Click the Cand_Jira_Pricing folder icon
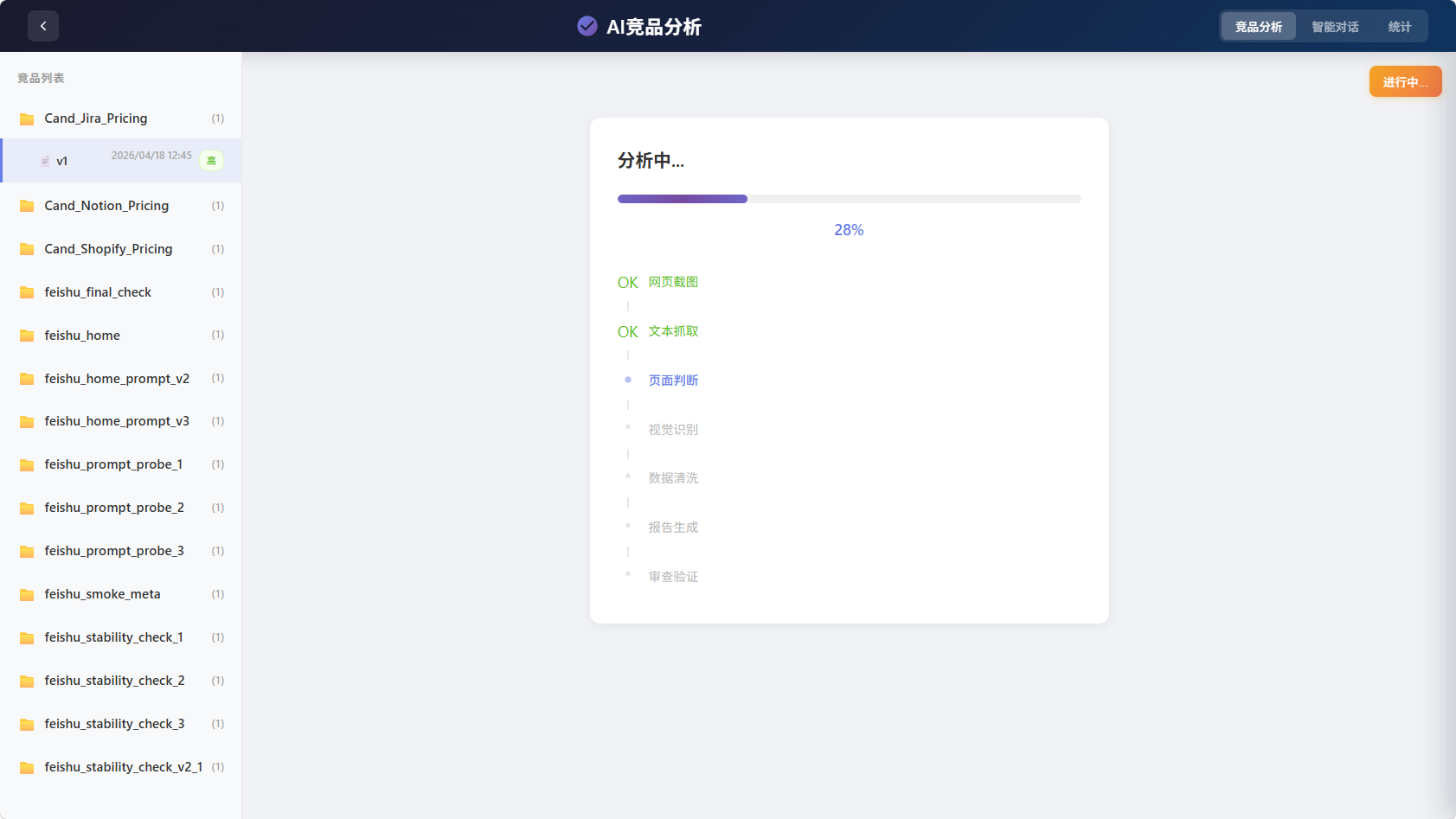The image size is (1456, 819). (x=27, y=119)
